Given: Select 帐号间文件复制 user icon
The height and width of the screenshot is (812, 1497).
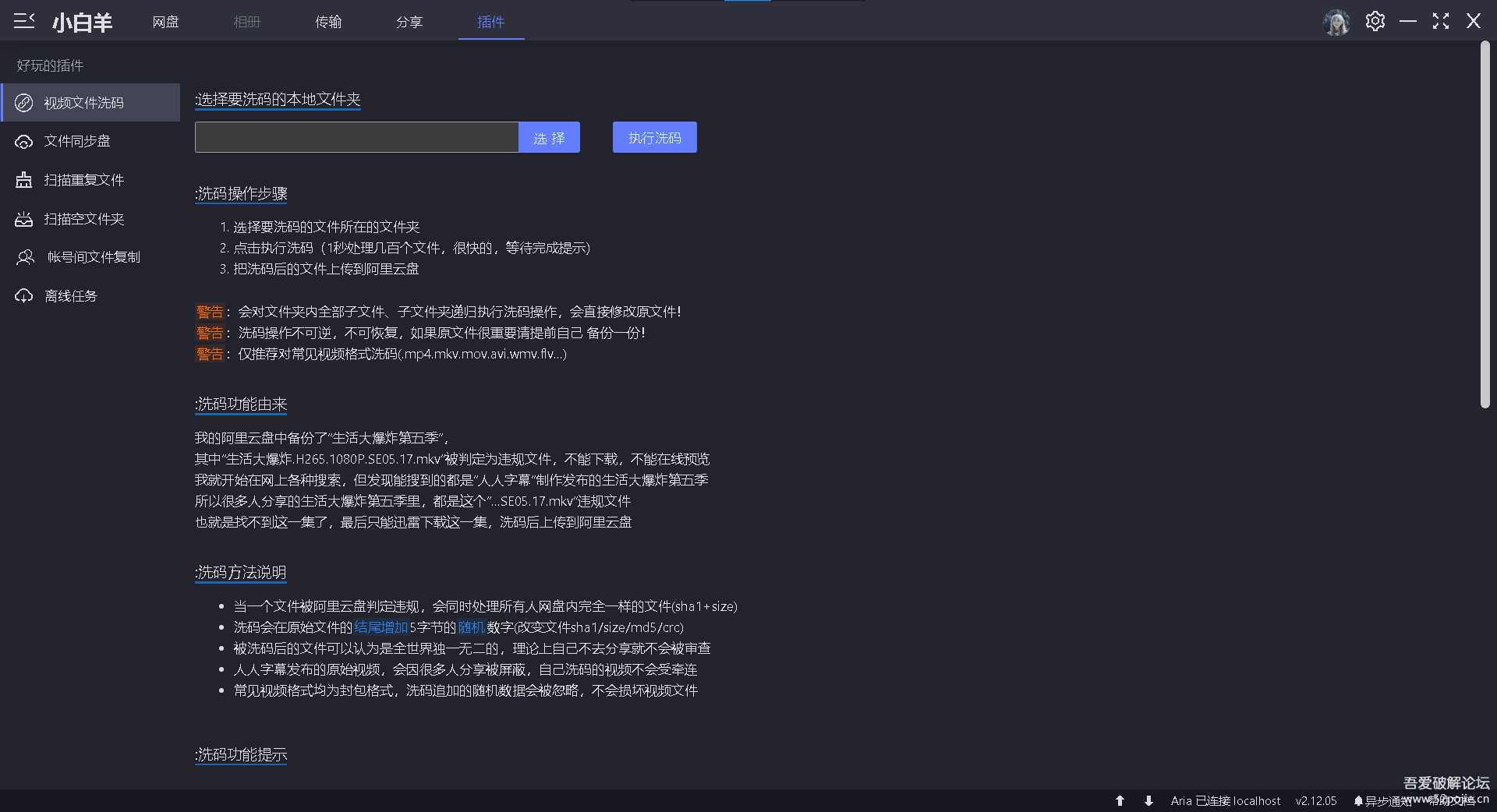Looking at the screenshot, I should pyautogui.click(x=26, y=257).
